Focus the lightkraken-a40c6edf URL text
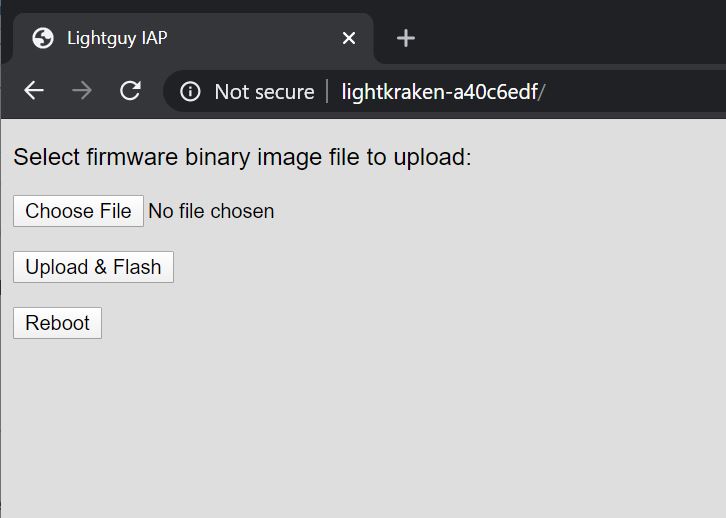Image resolution: width=726 pixels, height=518 pixels. [x=440, y=92]
